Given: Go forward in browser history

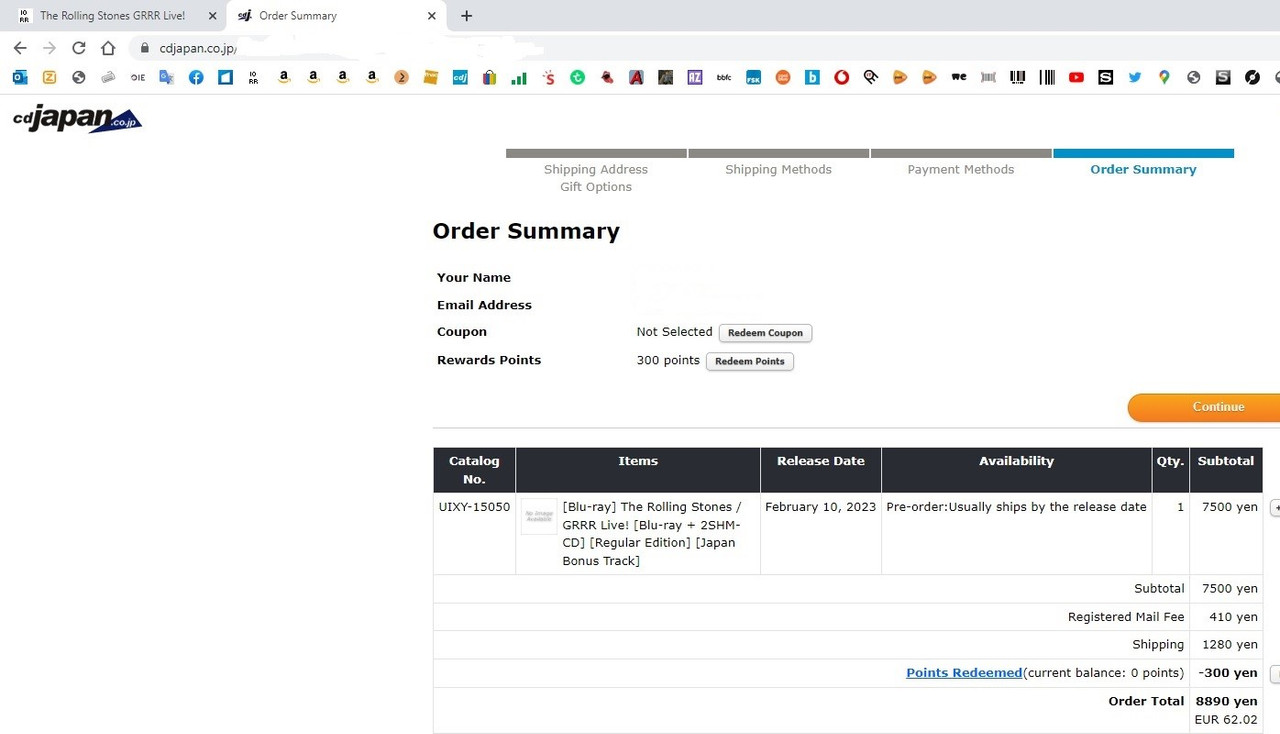Looking at the screenshot, I should tap(49, 48).
